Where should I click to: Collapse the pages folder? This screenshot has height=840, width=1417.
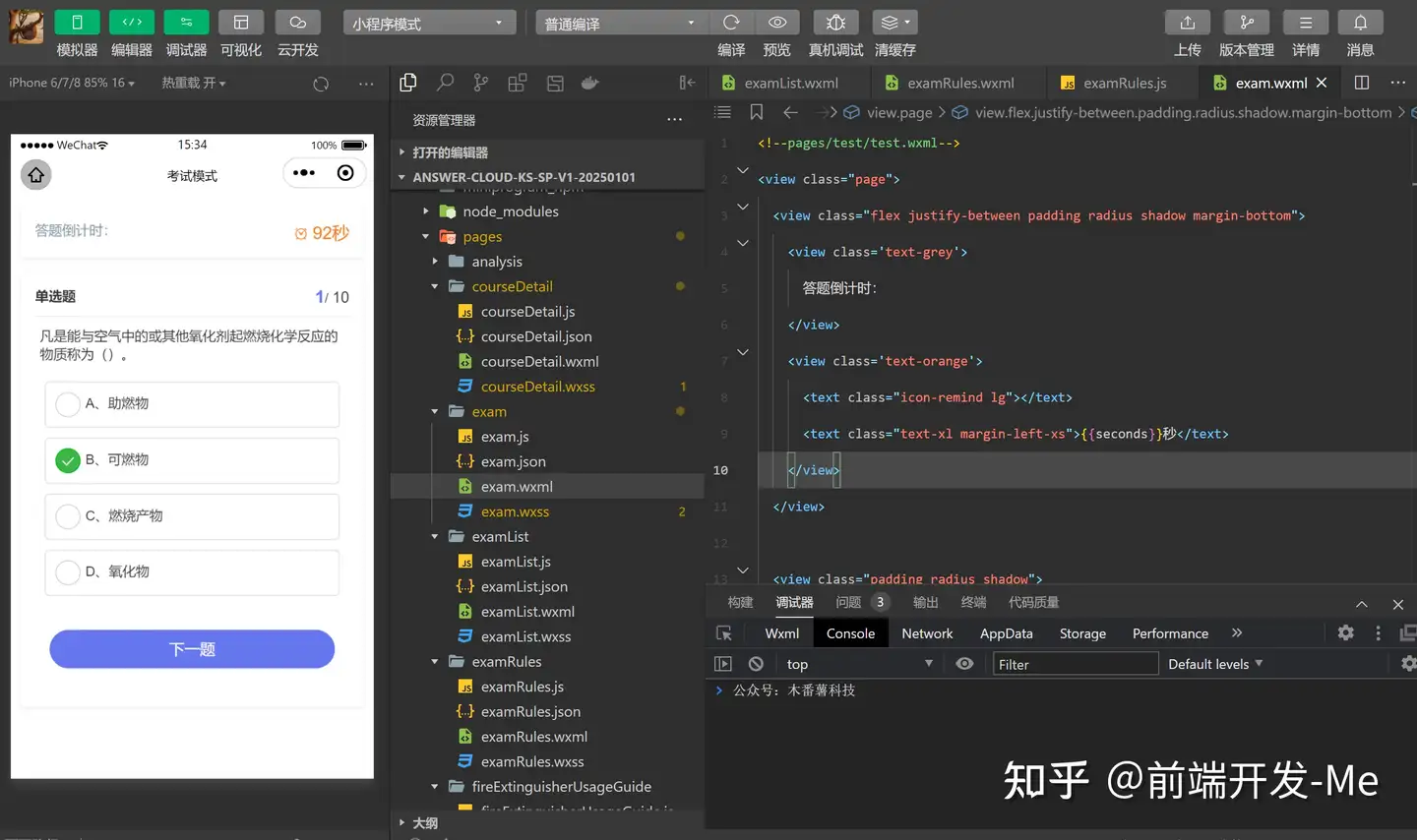(426, 236)
